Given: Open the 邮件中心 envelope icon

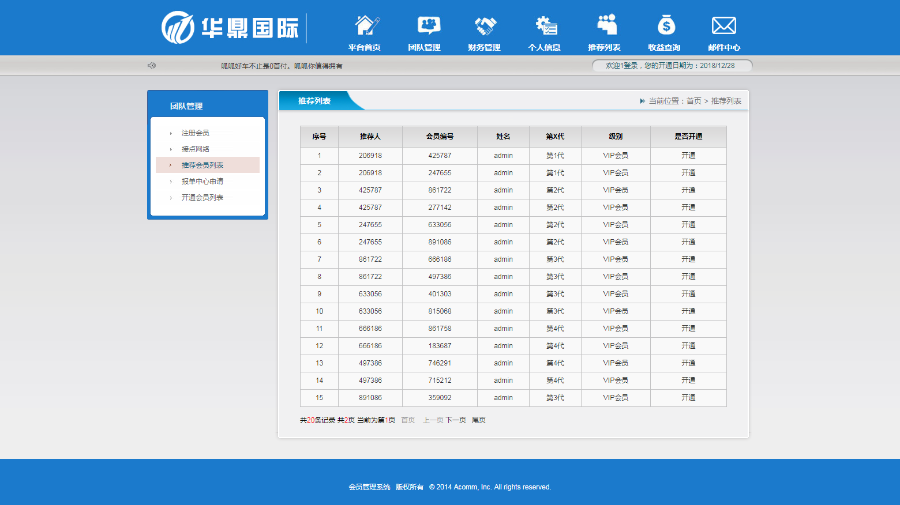Looking at the screenshot, I should (724, 26).
